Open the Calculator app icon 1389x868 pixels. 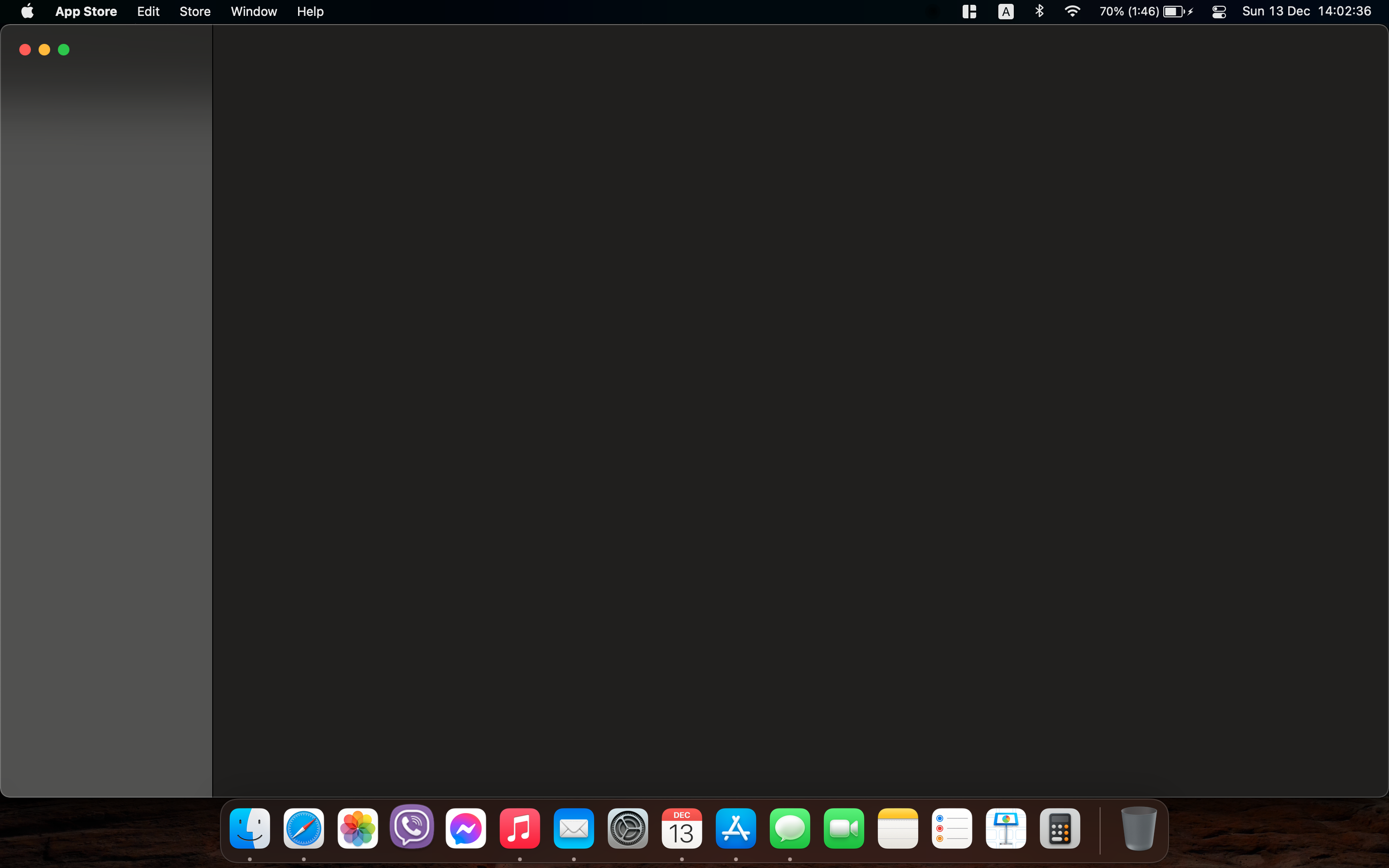(1060, 828)
